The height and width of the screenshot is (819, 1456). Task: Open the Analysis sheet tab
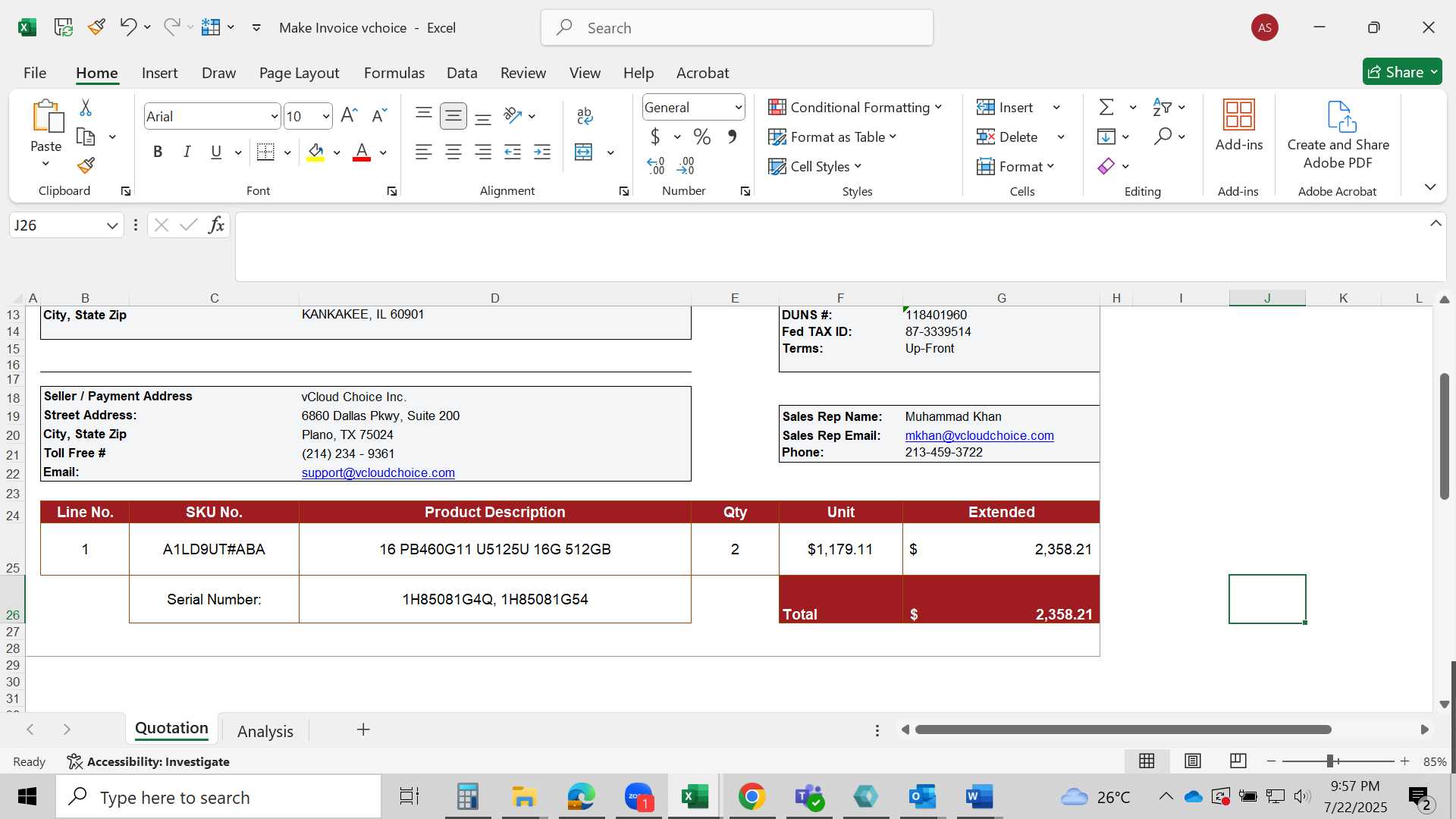(x=265, y=731)
